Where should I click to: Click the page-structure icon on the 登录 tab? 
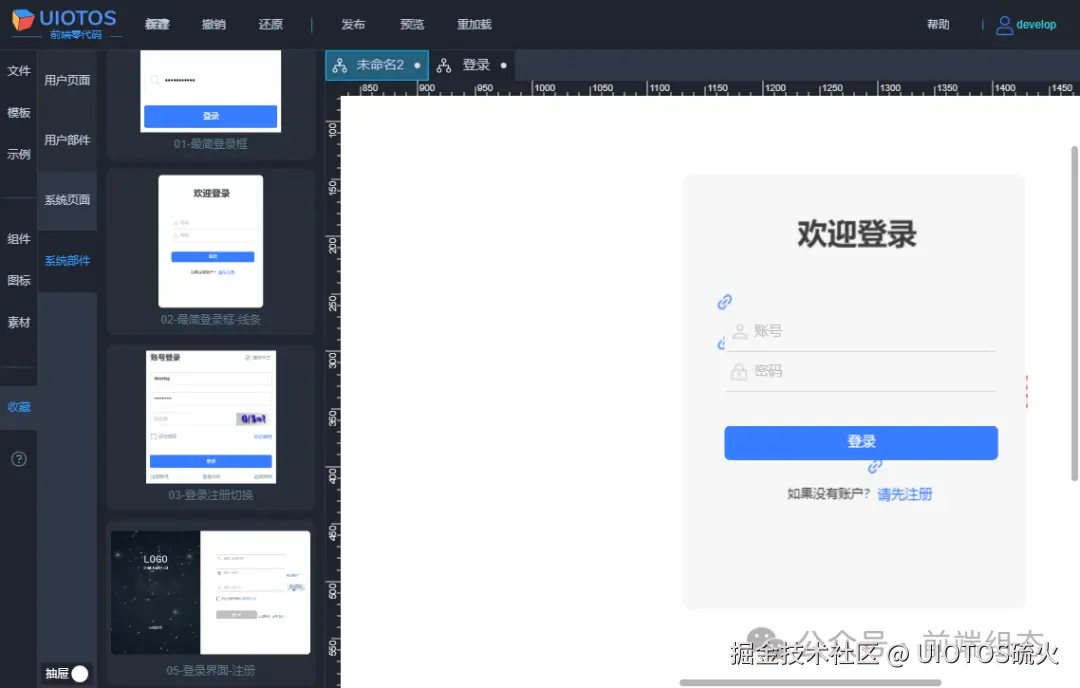click(443, 64)
